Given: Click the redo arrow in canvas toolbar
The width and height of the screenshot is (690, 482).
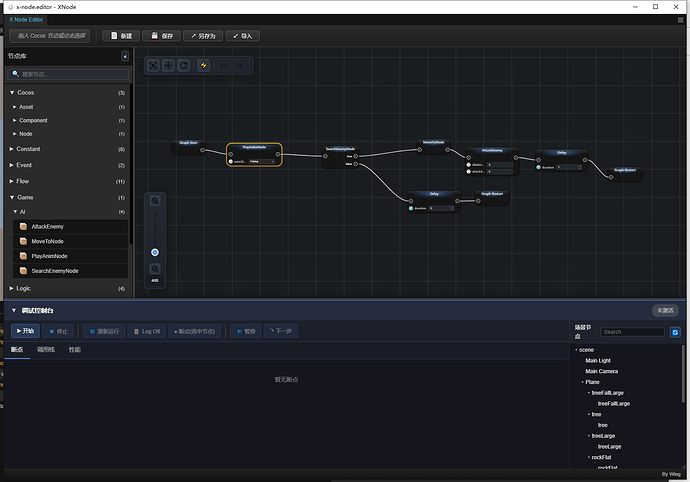Looking at the screenshot, I should click(239, 66).
